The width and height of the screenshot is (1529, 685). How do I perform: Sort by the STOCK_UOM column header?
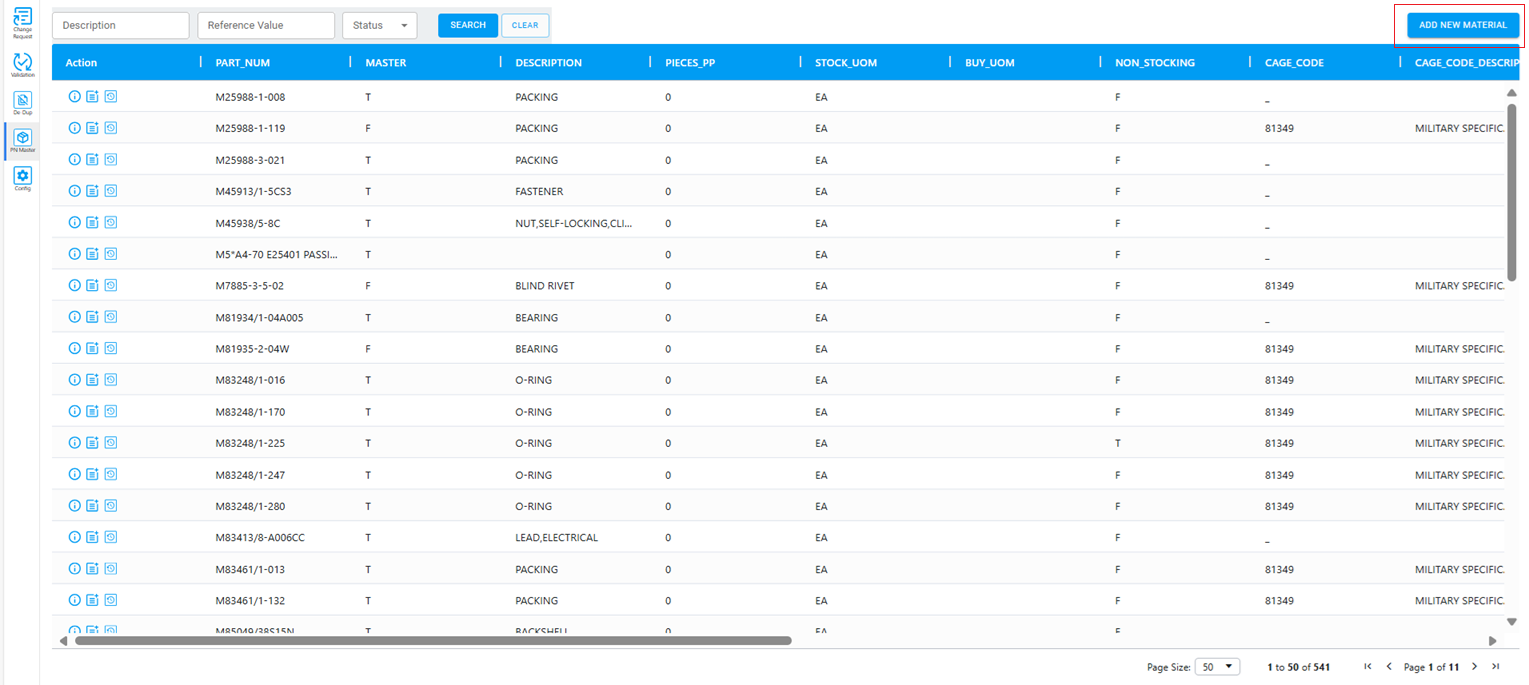click(846, 63)
